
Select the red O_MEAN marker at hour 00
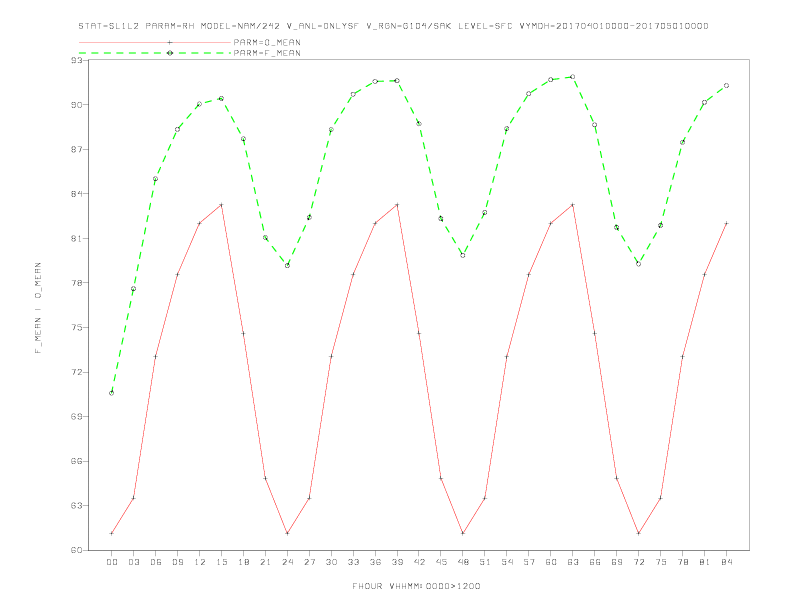[112, 533]
